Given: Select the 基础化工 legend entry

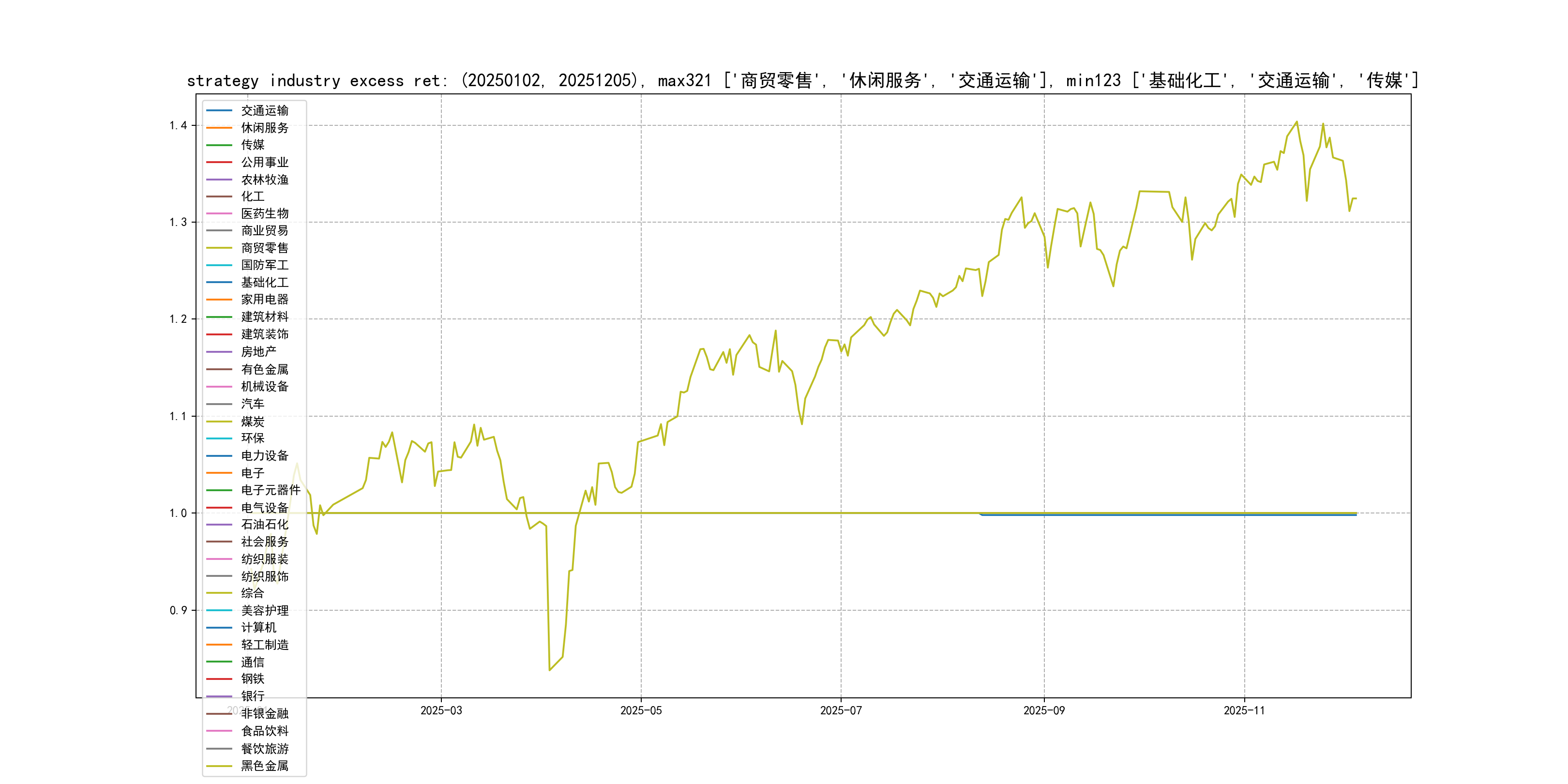Looking at the screenshot, I should point(264,283).
